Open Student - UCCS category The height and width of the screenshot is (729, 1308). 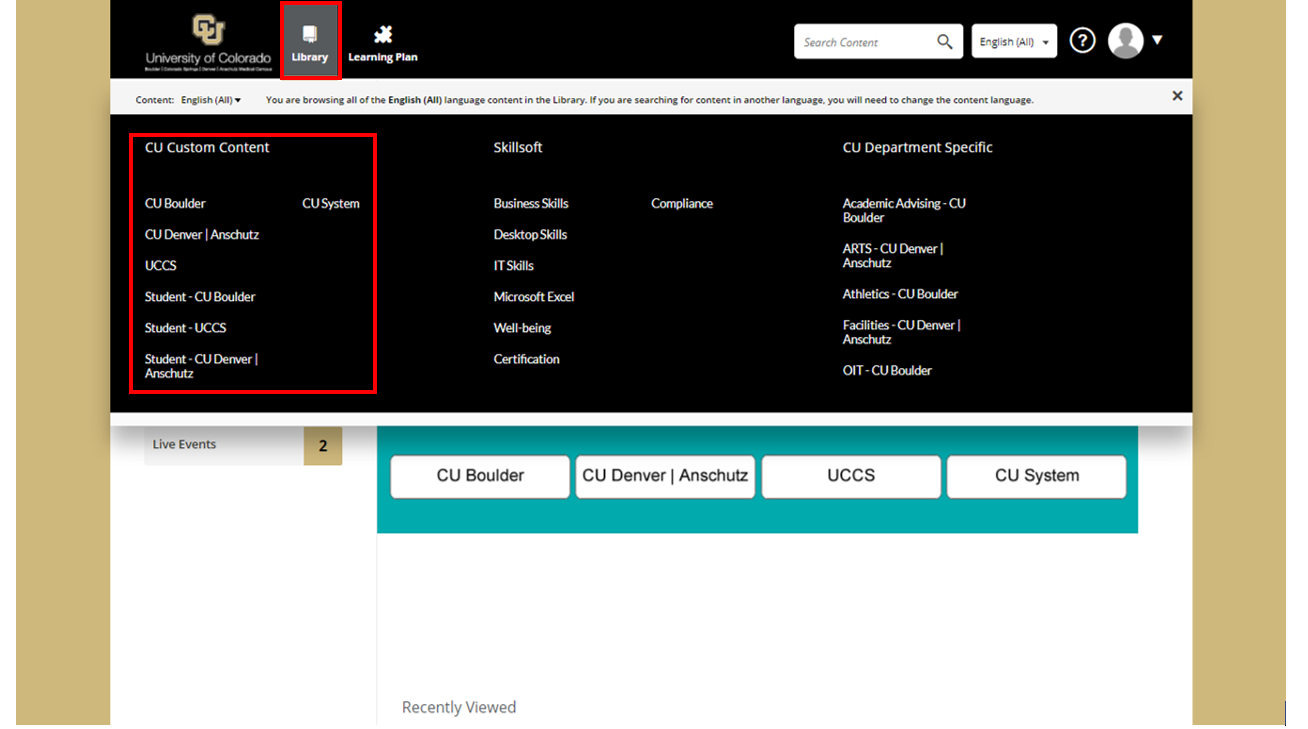point(185,327)
